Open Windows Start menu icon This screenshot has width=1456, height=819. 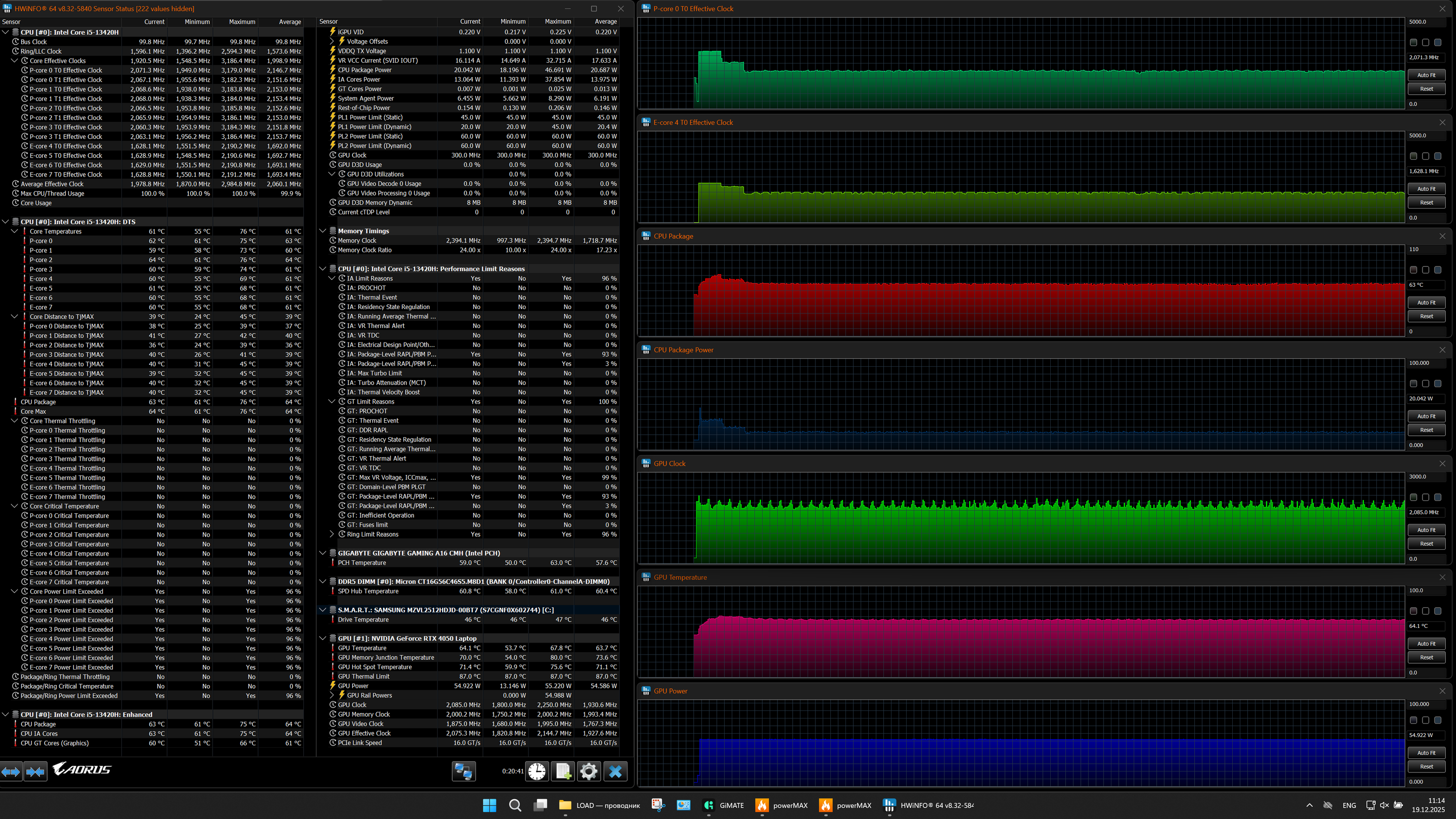click(490, 805)
